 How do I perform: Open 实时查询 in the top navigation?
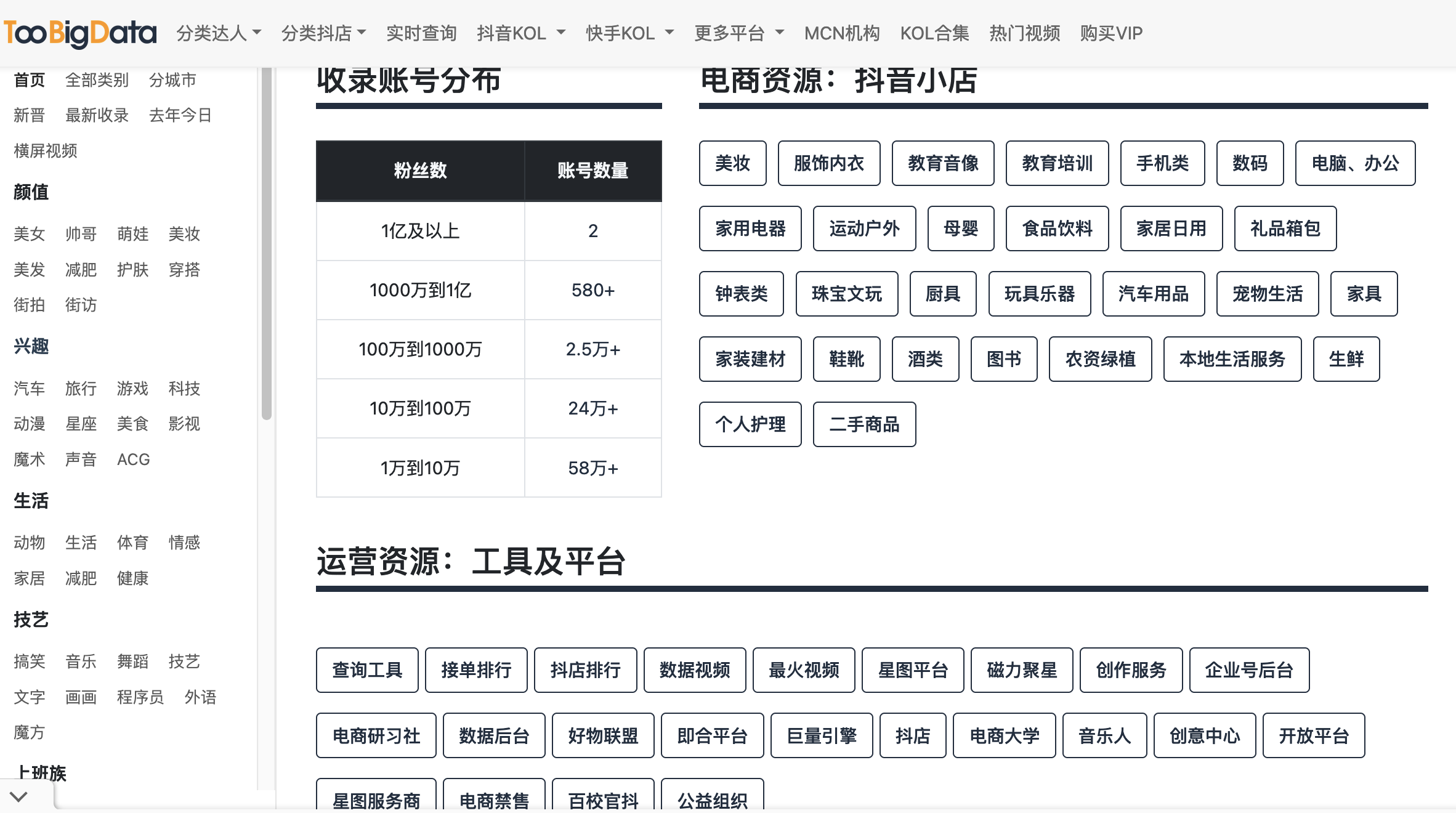coord(421,33)
